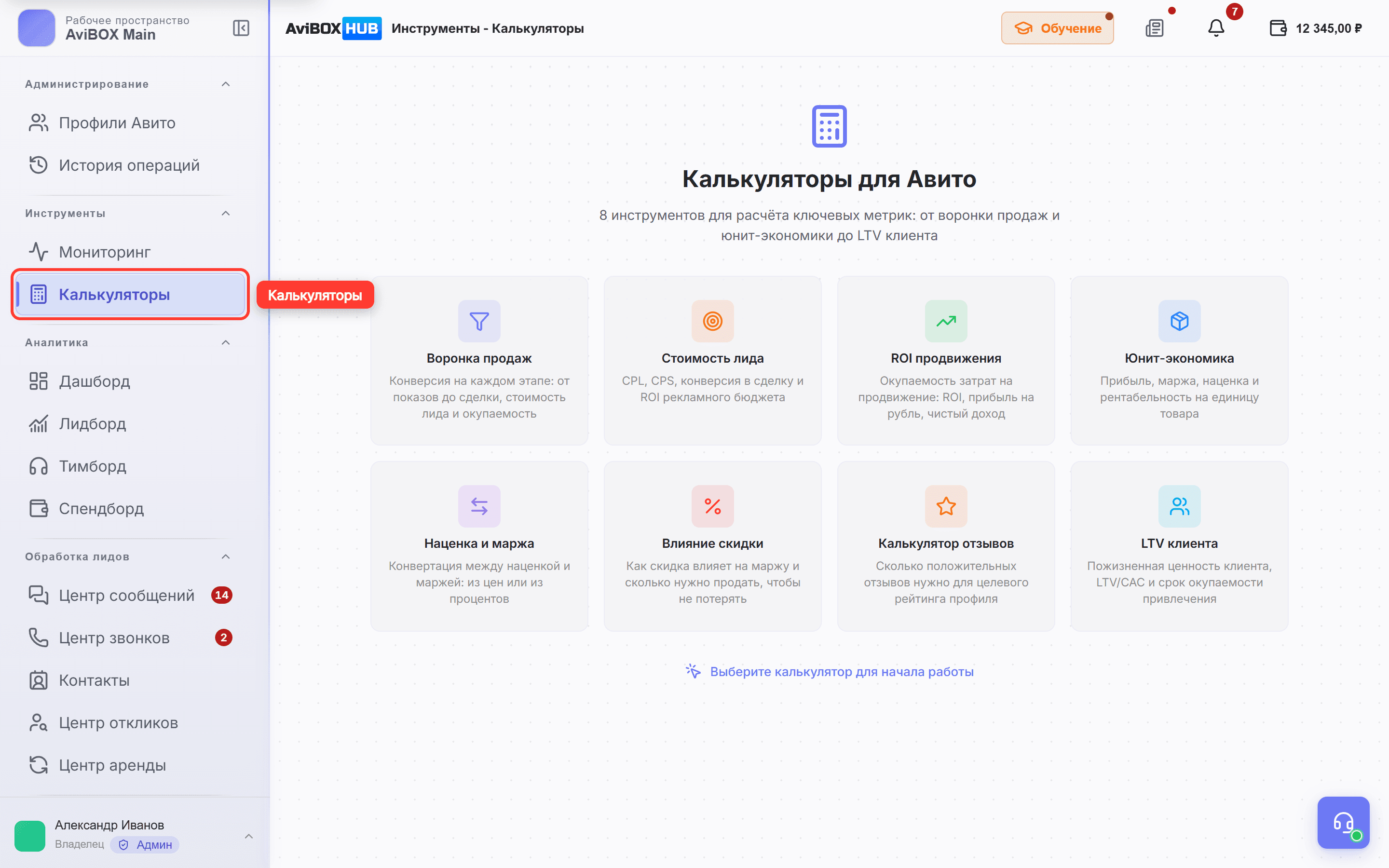The width and height of the screenshot is (1389, 868).
Task: Click the Калькуляторы calculator sidebar icon
Action: point(39,295)
